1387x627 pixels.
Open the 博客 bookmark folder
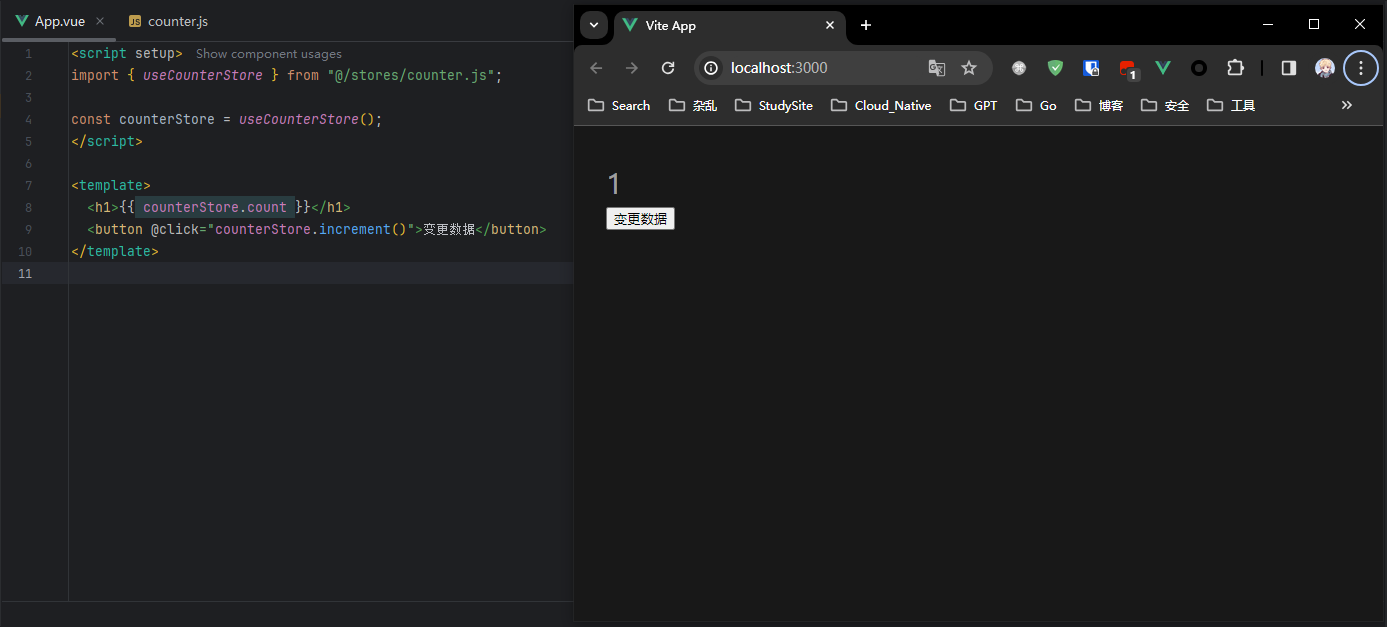point(1099,105)
